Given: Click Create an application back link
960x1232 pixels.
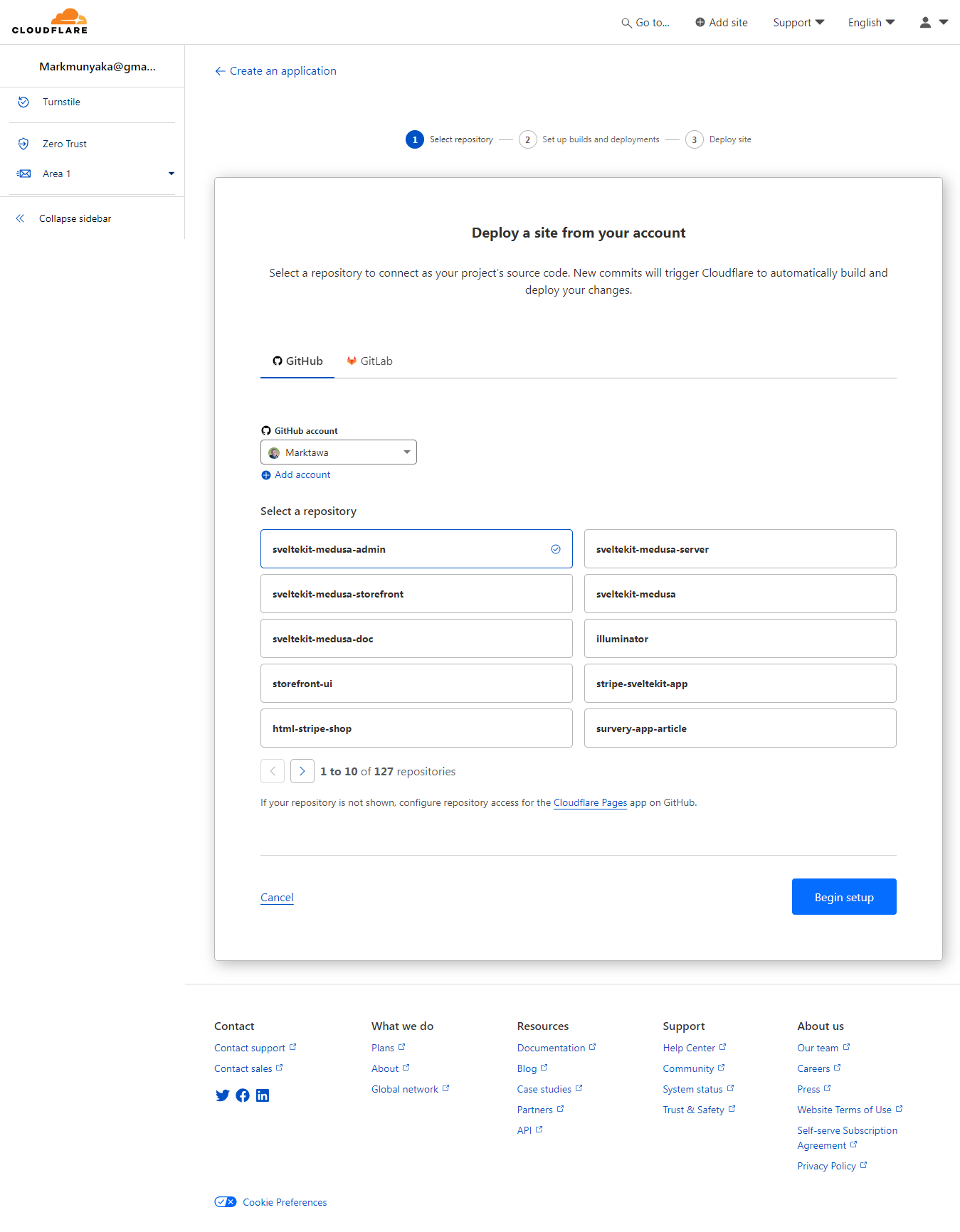Looking at the screenshot, I should pyautogui.click(x=283, y=71).
